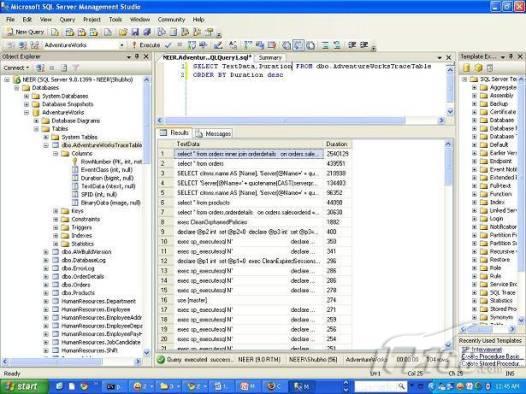Switch to the Summary tab
The image size is (526, 394).
pos(270,58)
